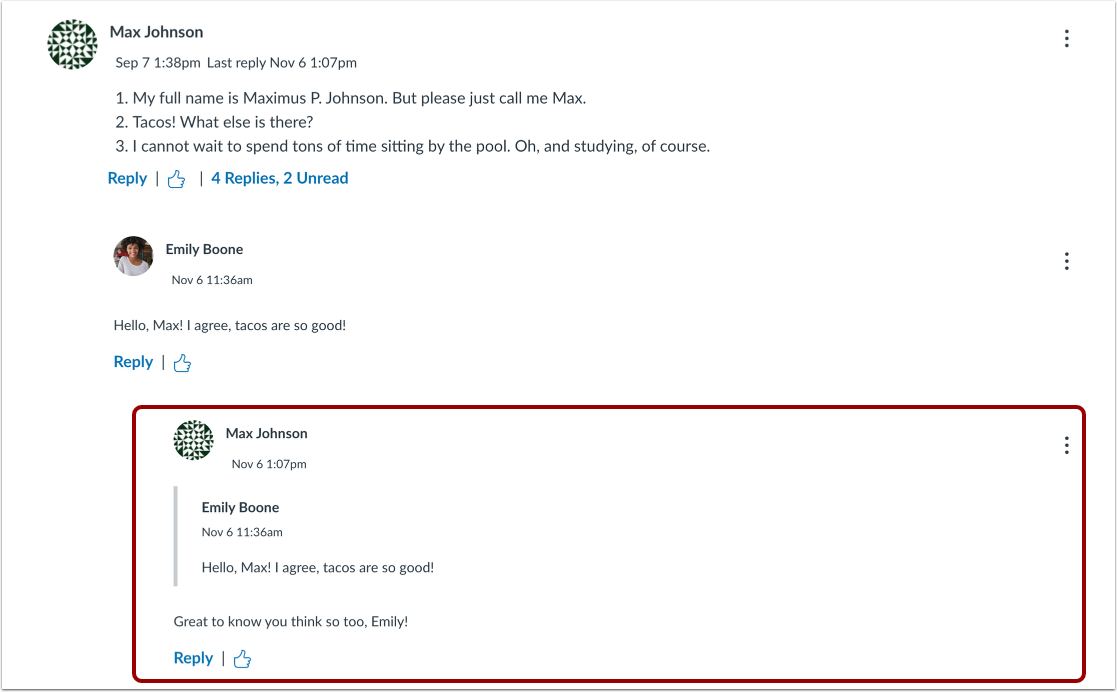Open the options kebab on the original post
This screenshot has height=692, width=1117.
pos(1066,38)
